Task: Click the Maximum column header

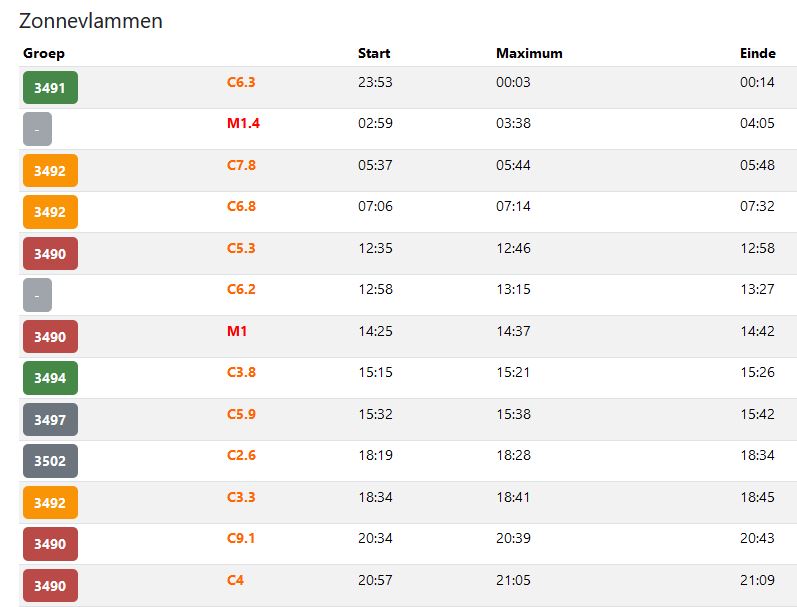Action: [529, 53]
